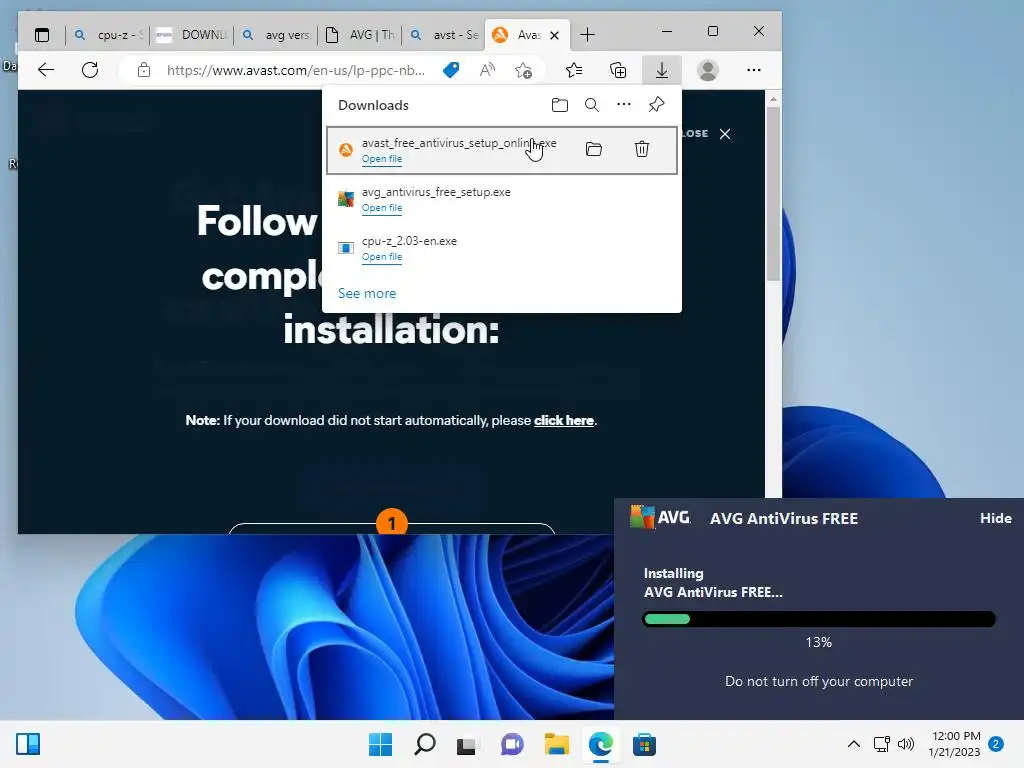Open the Edge tab actions menu icon
The height and width of the screenshot is (768, 1024).
pos(42,35)
